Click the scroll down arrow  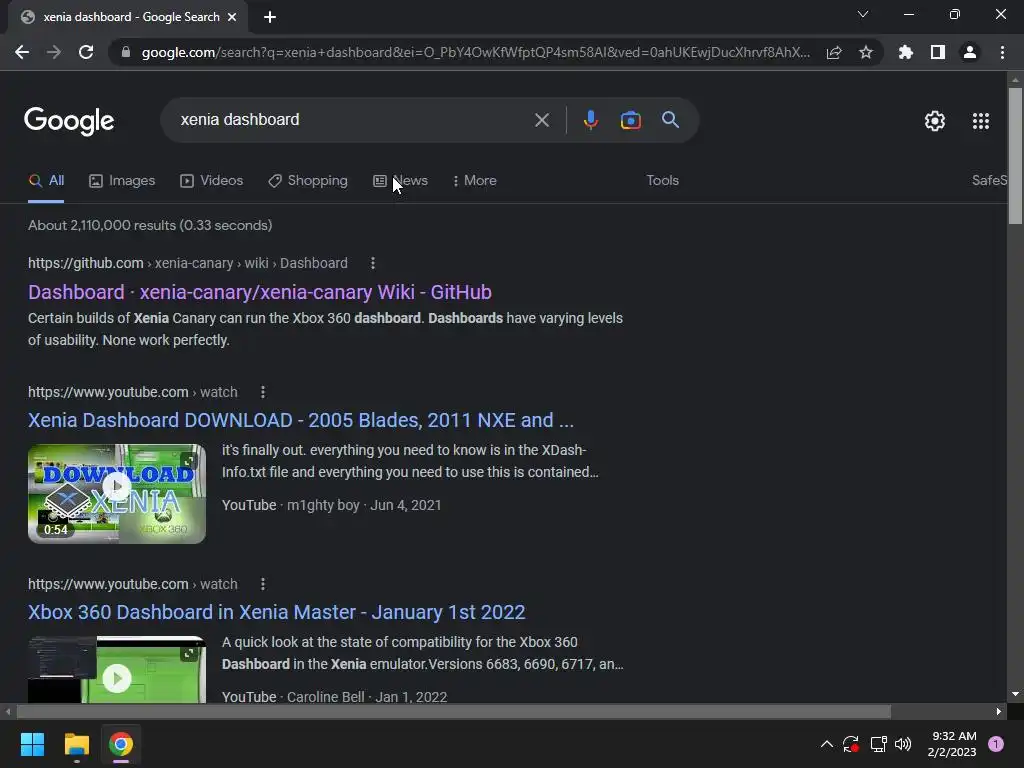1015,694
